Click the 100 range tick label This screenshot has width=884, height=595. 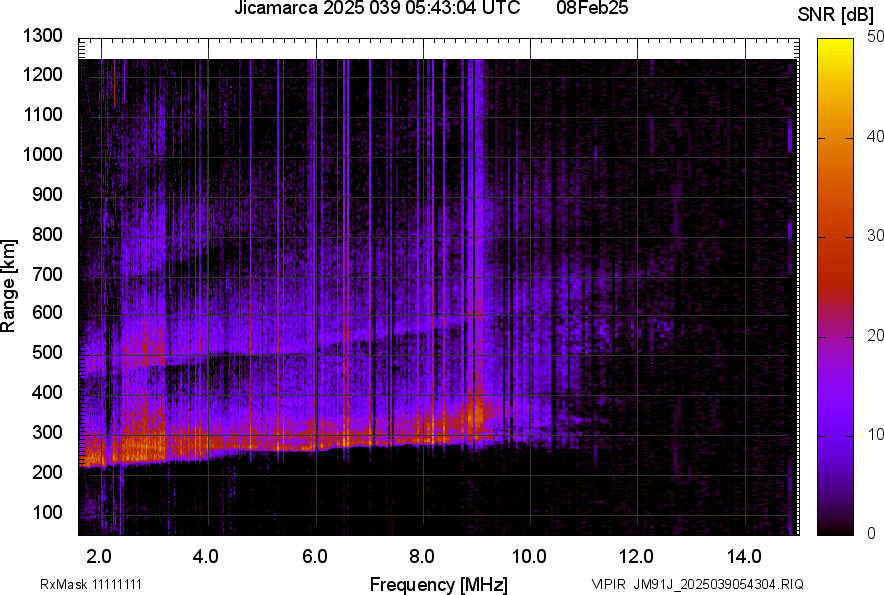point(47,513)
